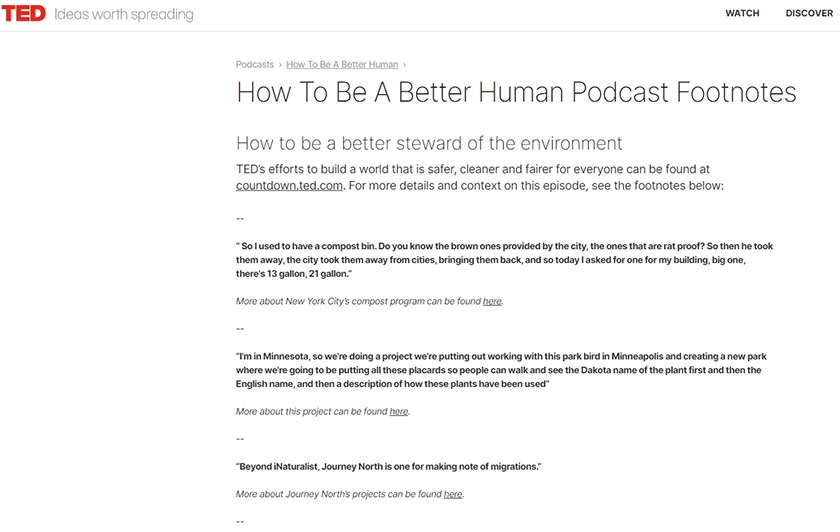Click 'Ideas worth spreading' tagline
This screenshot has width=840, height=532.
[x=124, y=14]
